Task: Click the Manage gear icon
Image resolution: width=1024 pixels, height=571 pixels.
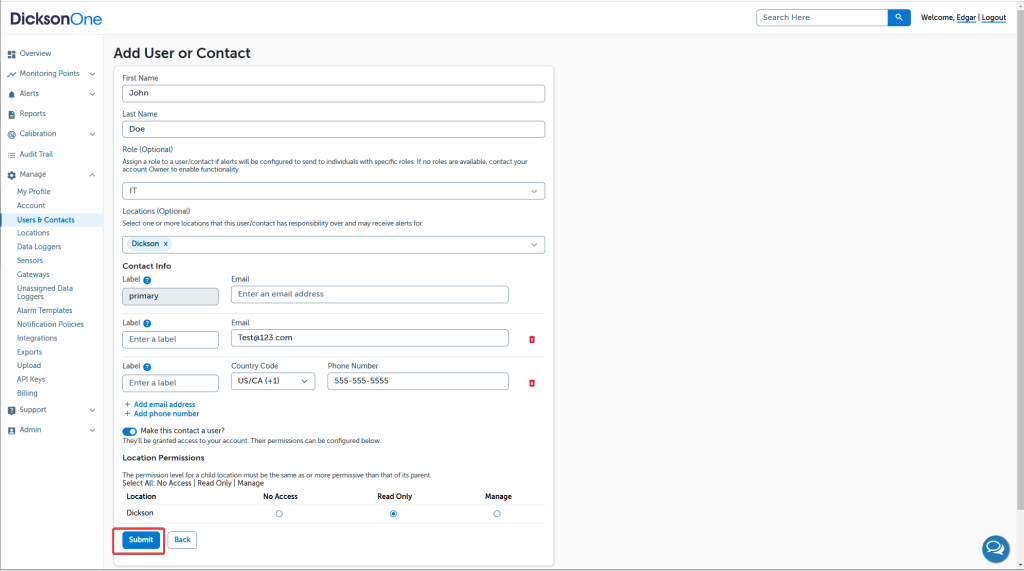Action: click(11, 175)
